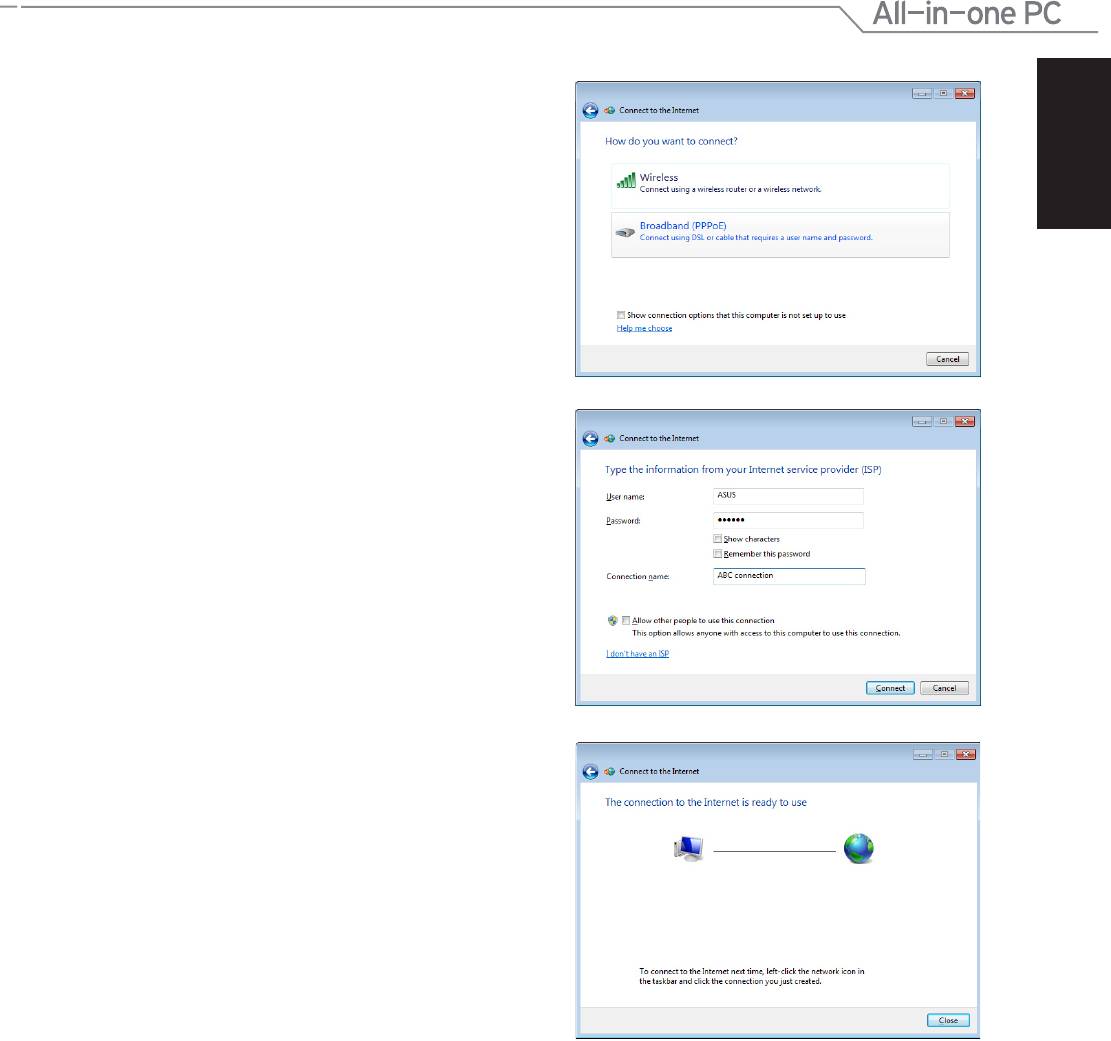This screenshot has height=1041, width=1111.
Task: Click the Connection name text box
Action: point(788,576)
